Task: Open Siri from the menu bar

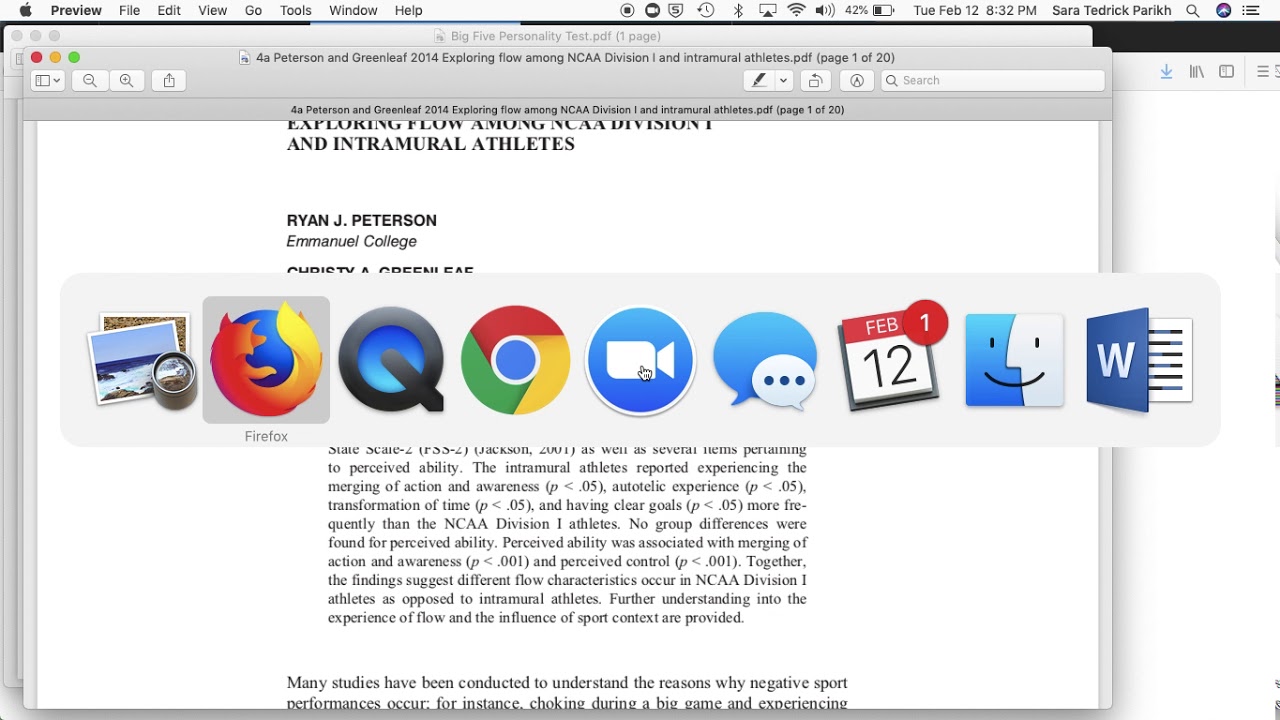Action: 1224,10
